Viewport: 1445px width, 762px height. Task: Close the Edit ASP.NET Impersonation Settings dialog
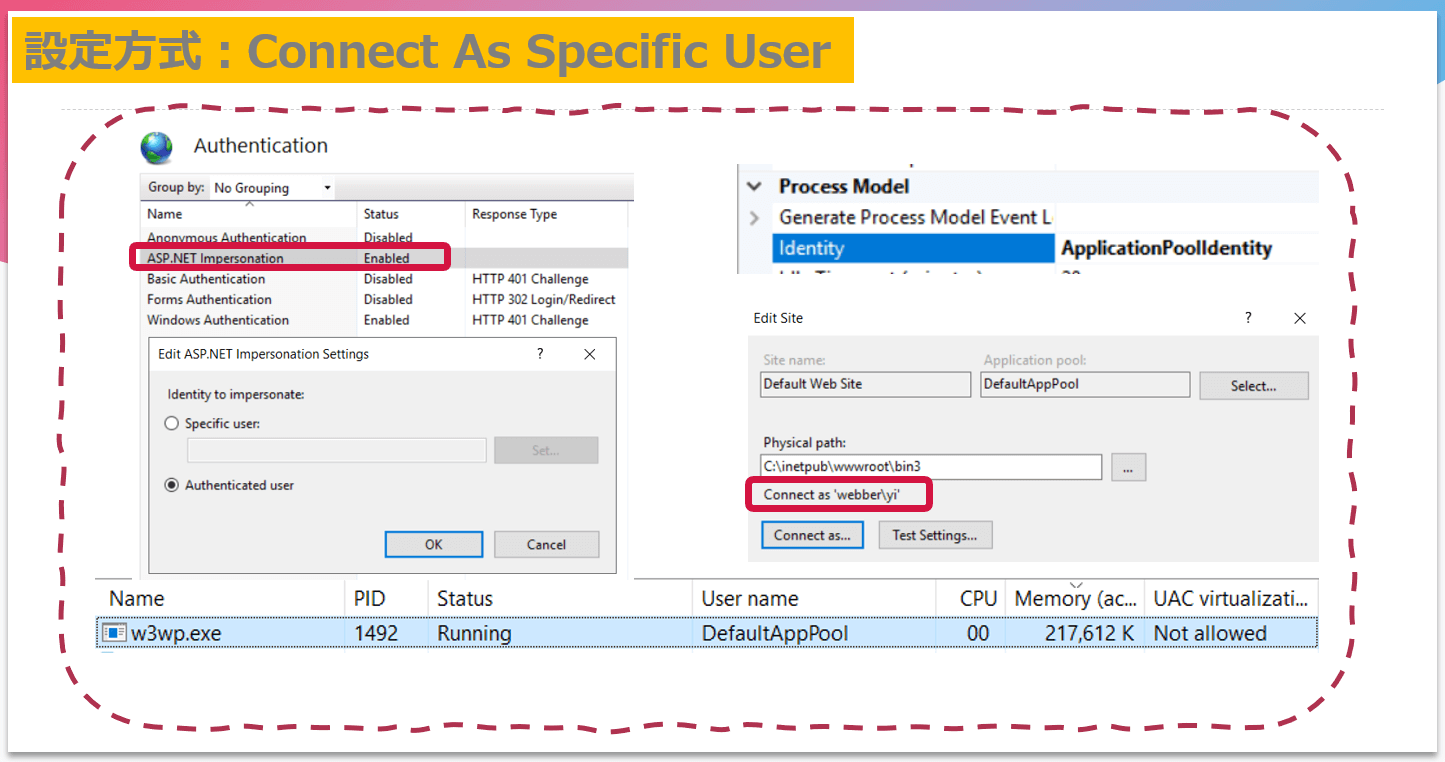(589, 353)
